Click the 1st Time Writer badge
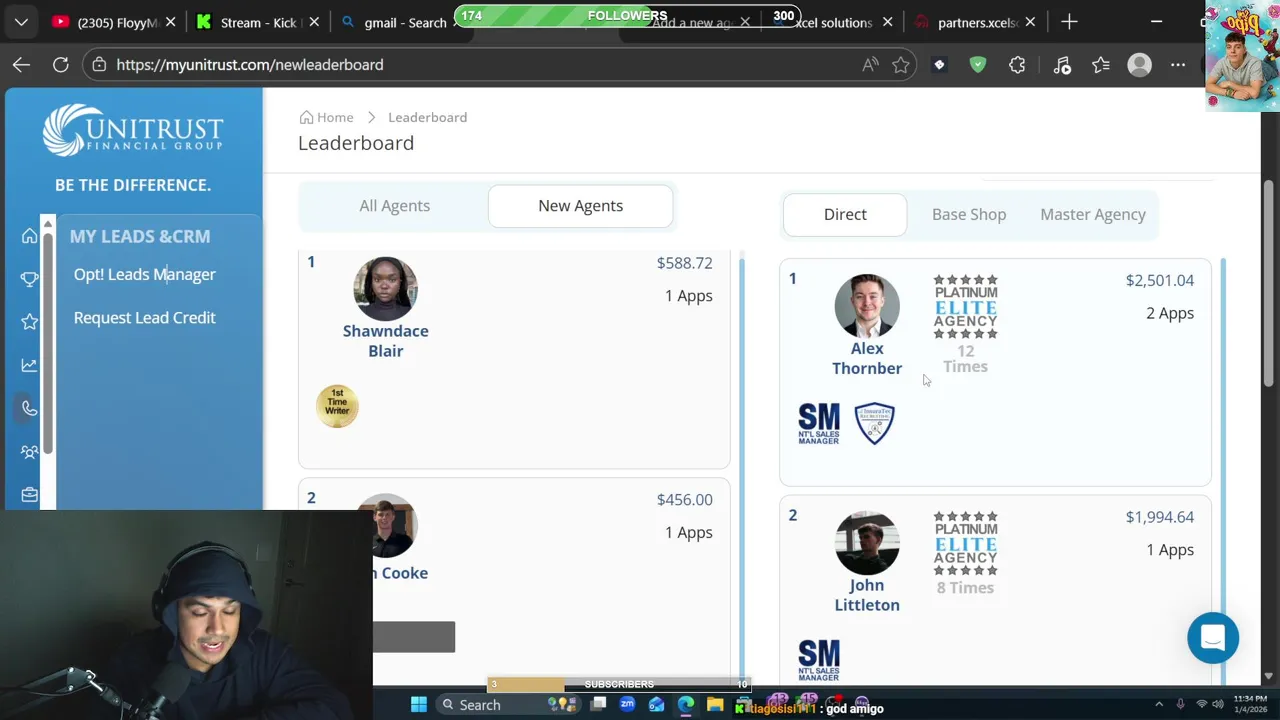Screen dimensions: 1280x720 pyautogui.click(x=337, y=406)
